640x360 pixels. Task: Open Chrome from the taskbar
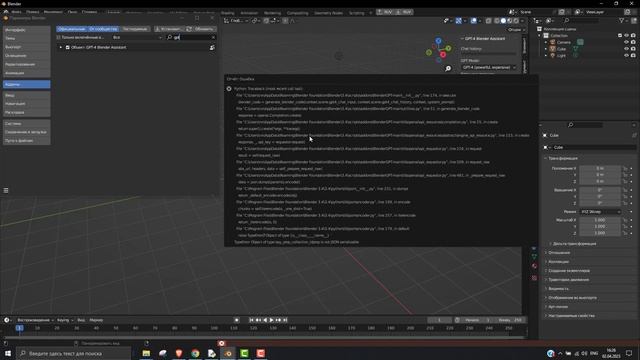tap(195, 353)
